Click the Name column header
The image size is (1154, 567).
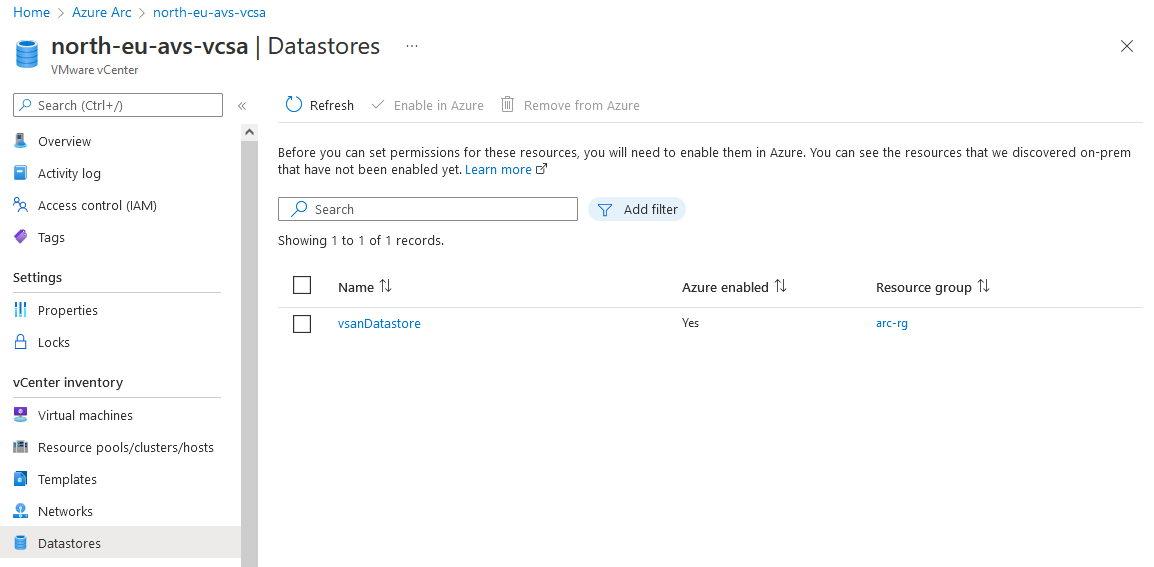coord(356,287)
